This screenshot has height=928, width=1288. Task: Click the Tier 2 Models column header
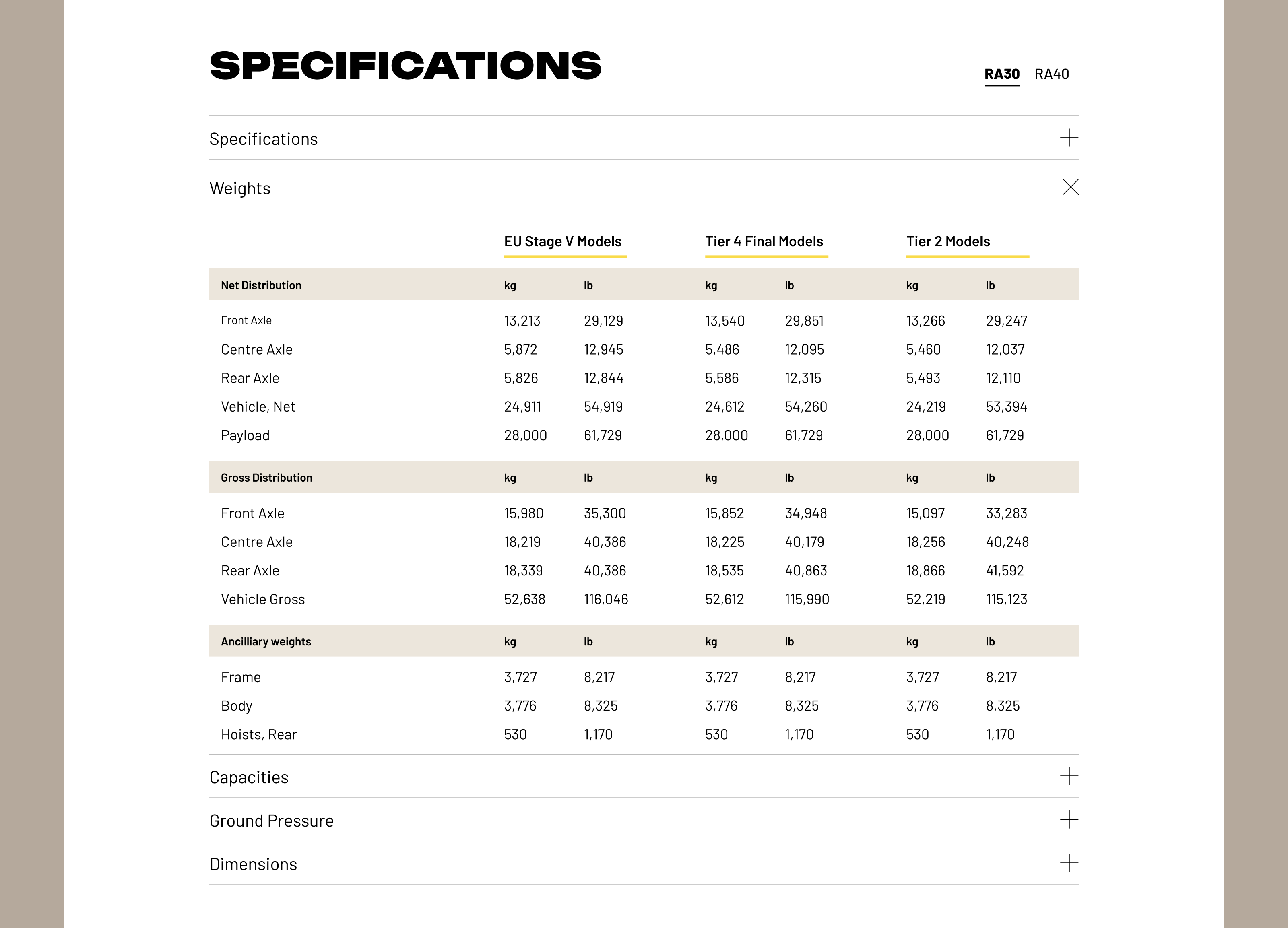(948, 242)
